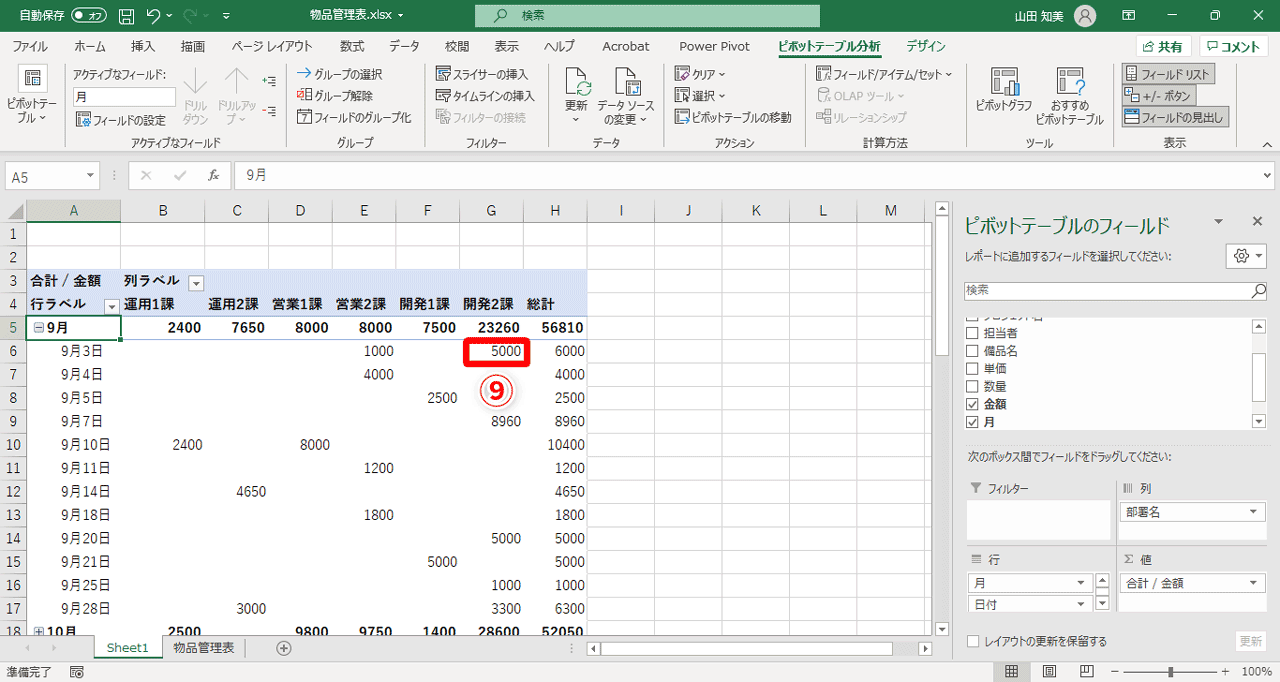Image resolution: width=1280 pixels, height=682 pixels.
Task: Insert a slicer (スライサーの挿入)
Action: coord(482,74)
